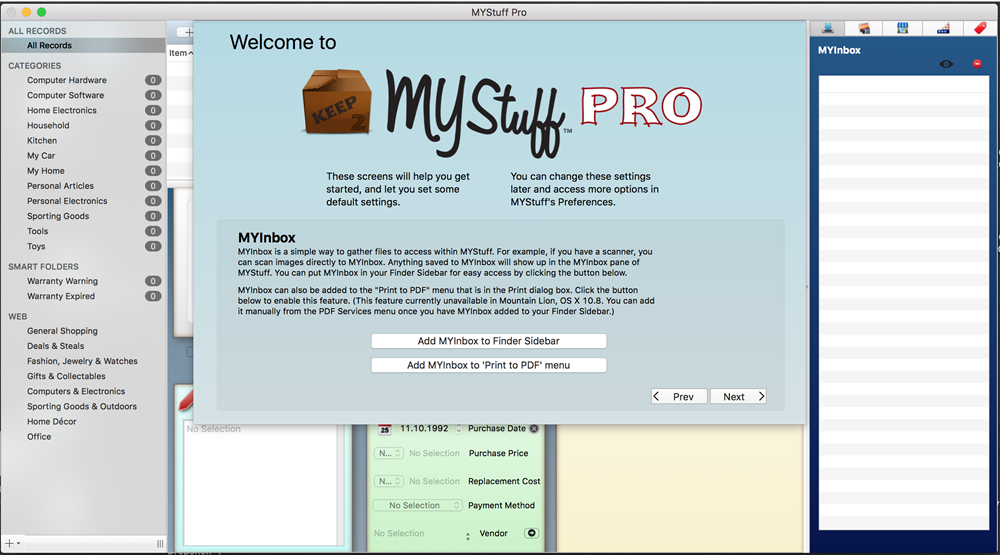This screenshot has width=1000, height=555.
Task: Sort by the Item column header
Action: click(x=180, y=53)
